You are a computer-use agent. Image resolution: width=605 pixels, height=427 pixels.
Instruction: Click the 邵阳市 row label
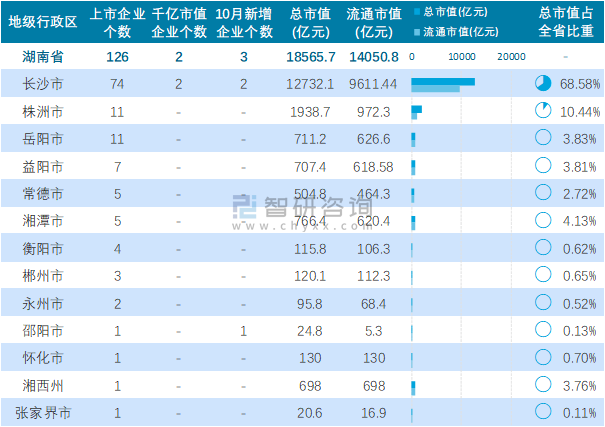coord(42,329)
